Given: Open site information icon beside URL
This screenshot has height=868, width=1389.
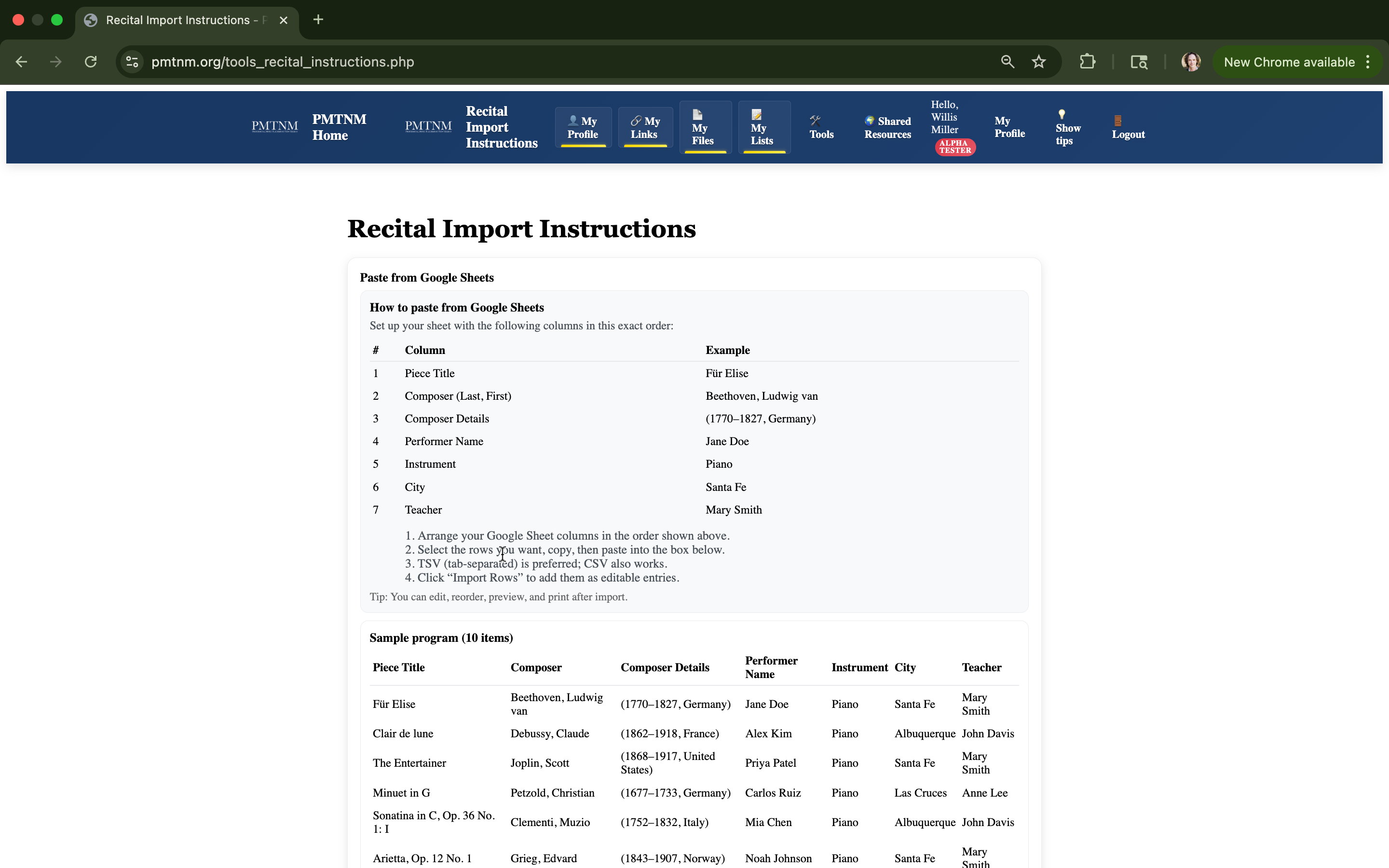Looking at the screenshot, I should point(133,62).
